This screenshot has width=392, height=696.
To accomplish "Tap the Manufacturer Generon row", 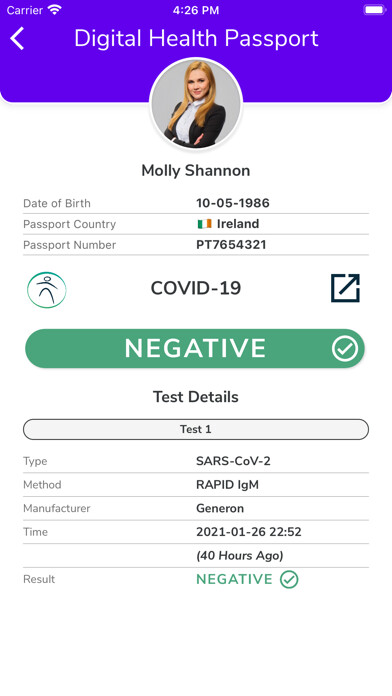I will [x=196, y=508].
